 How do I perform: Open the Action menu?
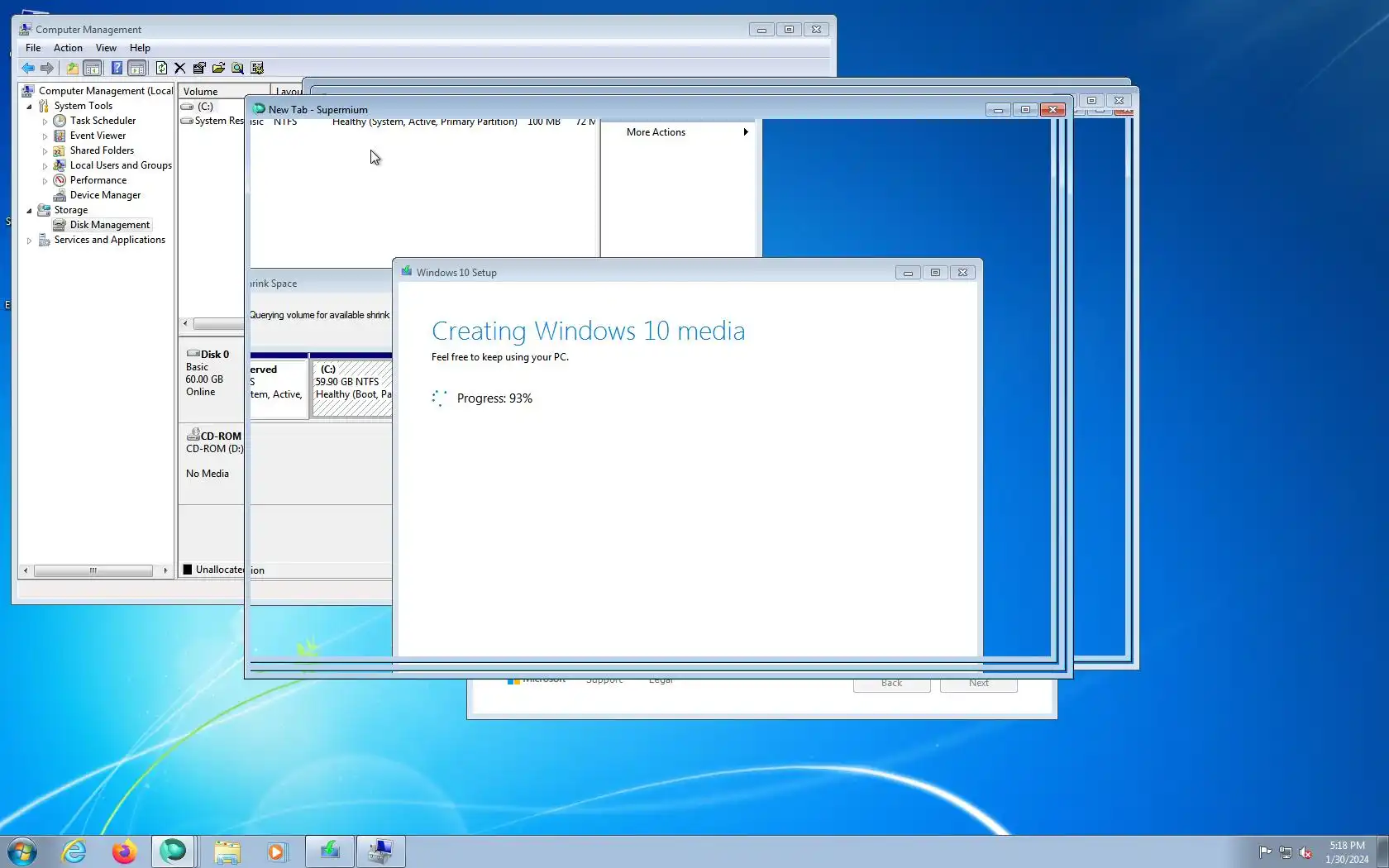(68, 48)
